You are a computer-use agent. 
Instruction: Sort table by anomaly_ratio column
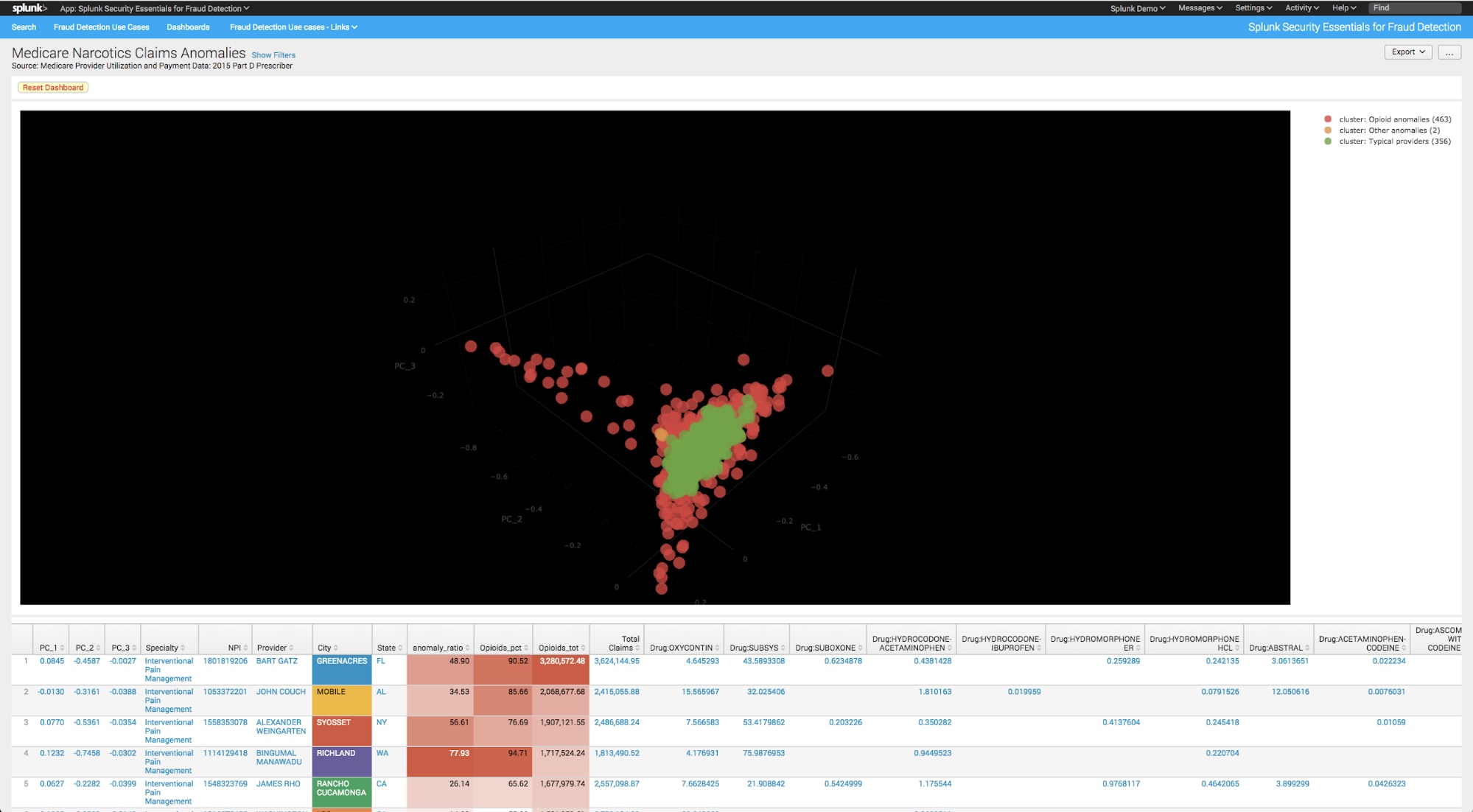[x=441, y=648]
